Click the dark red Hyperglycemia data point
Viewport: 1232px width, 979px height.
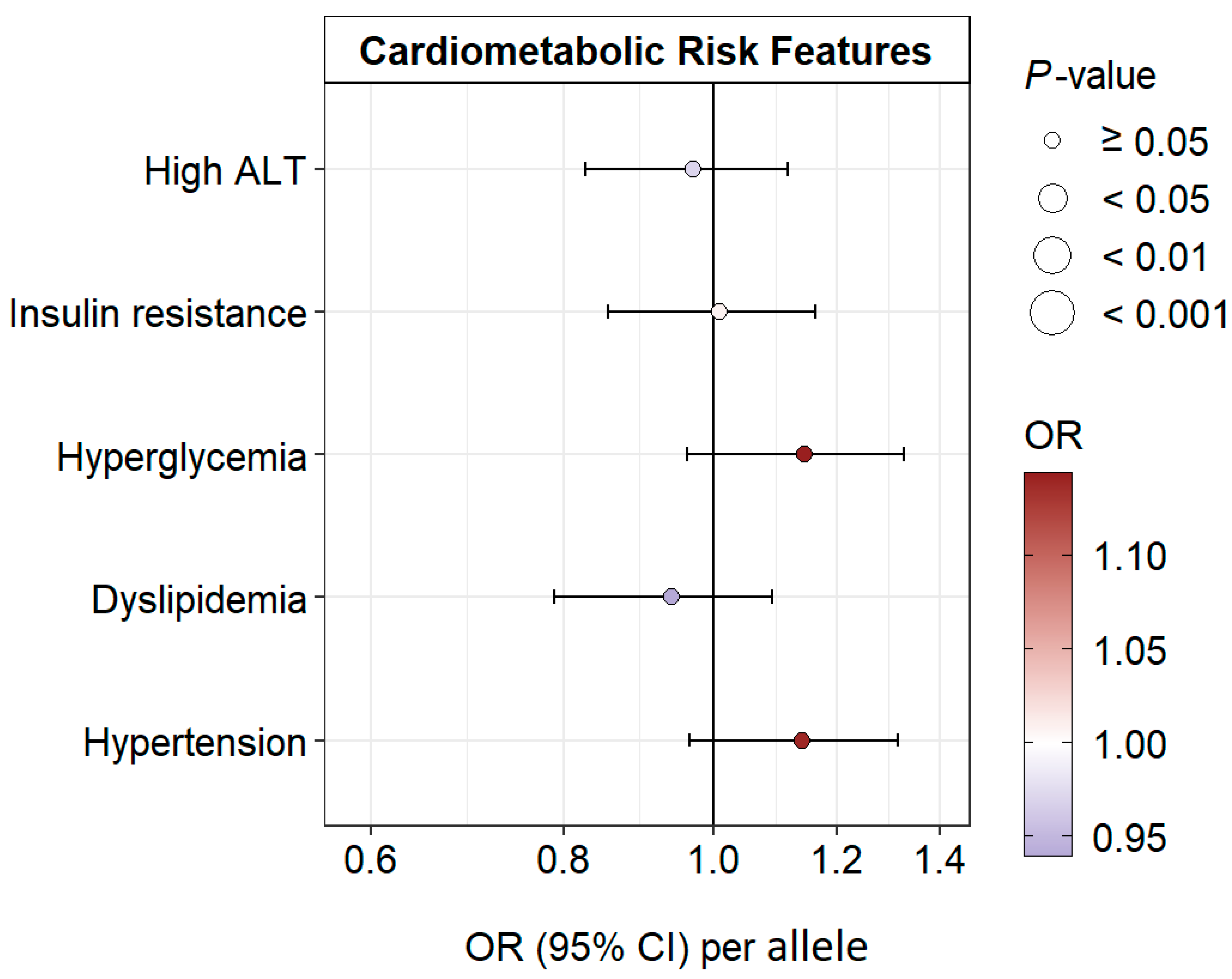pyautogui.click(x=804, y=454)
